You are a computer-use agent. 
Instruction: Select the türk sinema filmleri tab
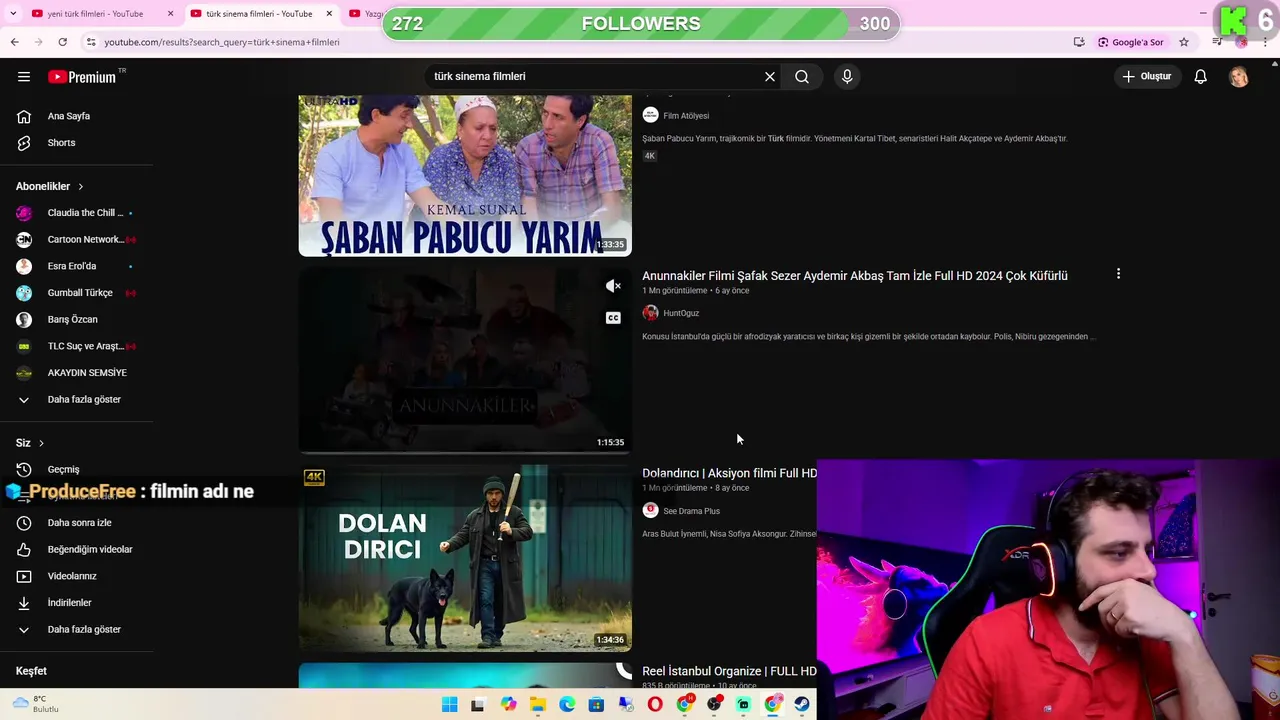258,14
